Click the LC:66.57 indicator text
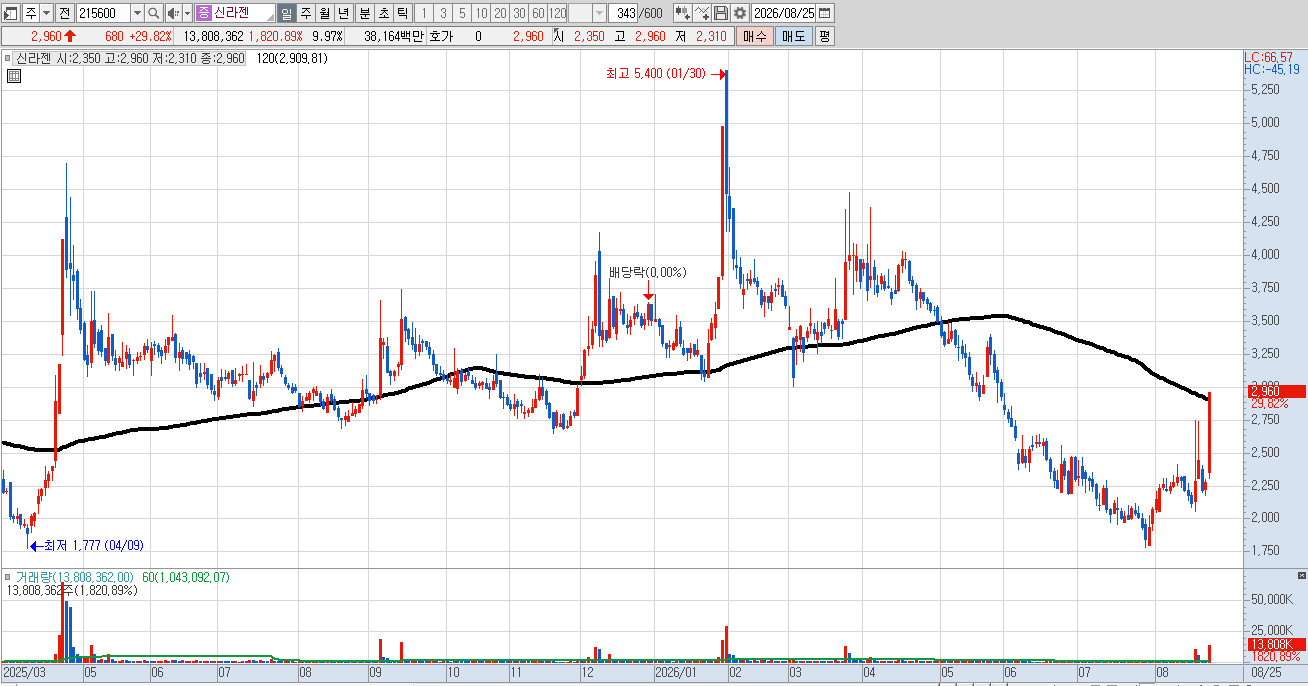This screenshot has height=686, width=1308. pos(1269,58)
